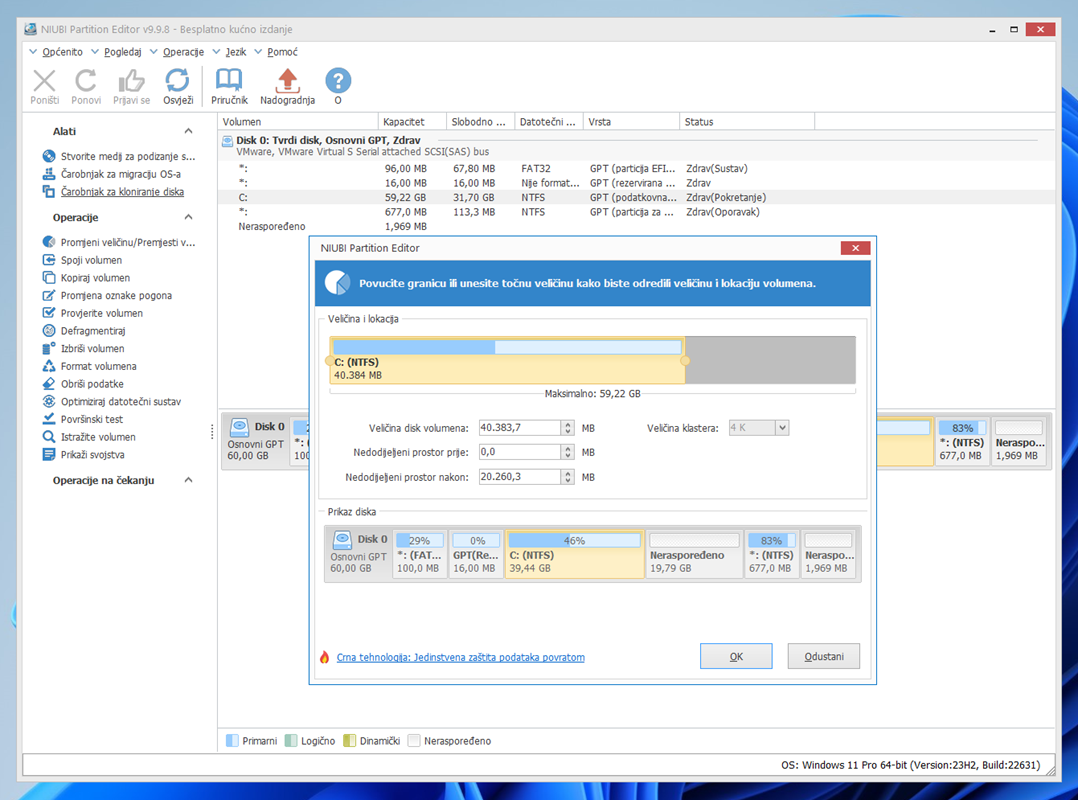Open the Crna tehnologija link
Viewport: 1078px width, 800px height.
pyautogui.click(x=460, y=657)
